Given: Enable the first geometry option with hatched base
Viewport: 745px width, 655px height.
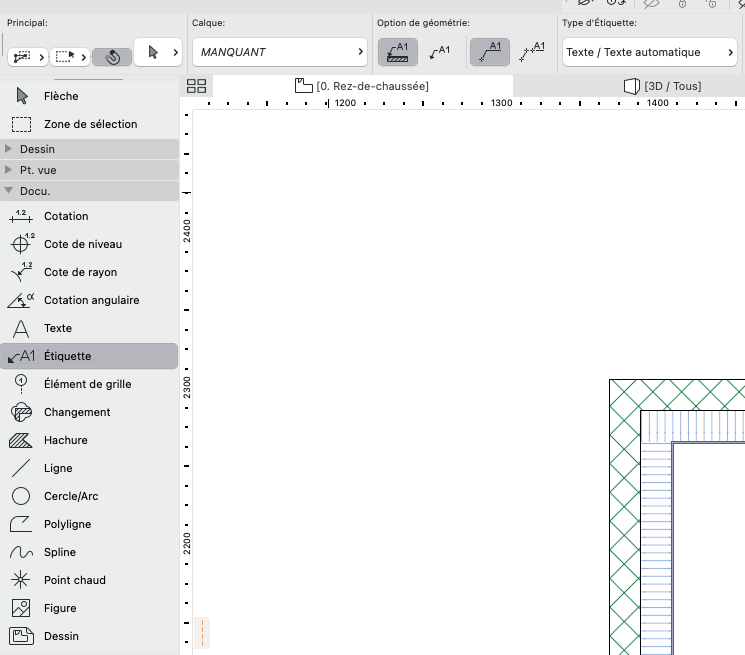Looking at the screenshot, I should [398, 52].
